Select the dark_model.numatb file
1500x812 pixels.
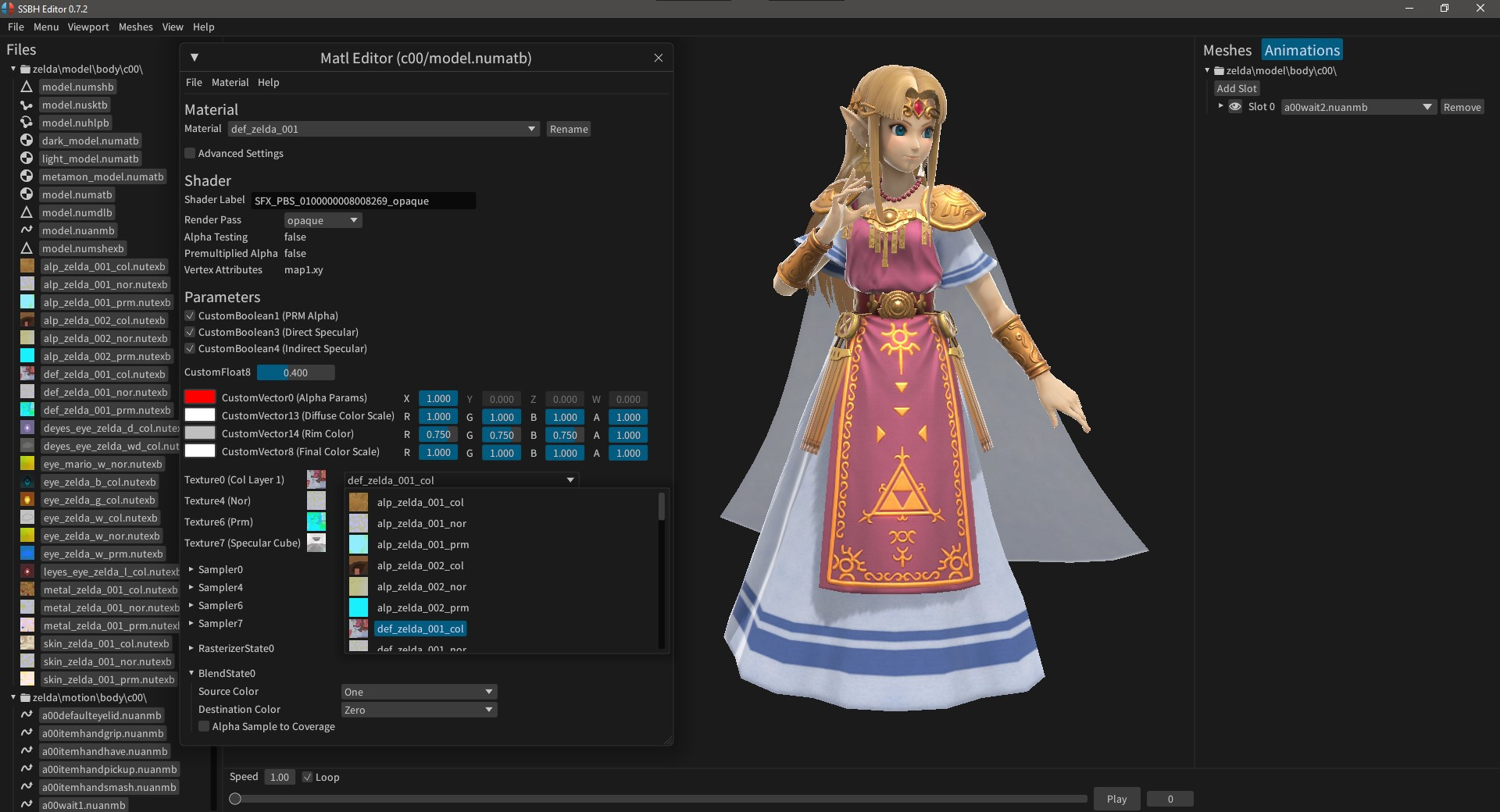(90, 141)
